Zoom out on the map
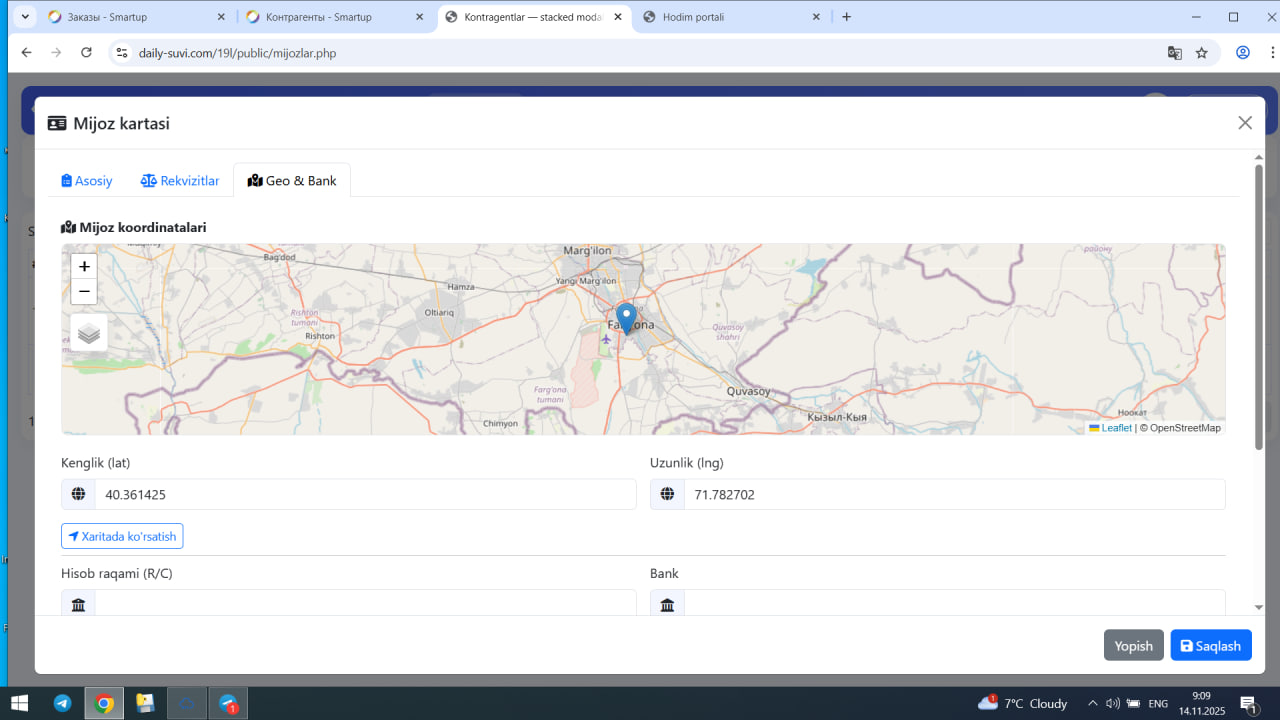Image resolution: width=1280 pixels, height=720 pixels. (85, 292)
